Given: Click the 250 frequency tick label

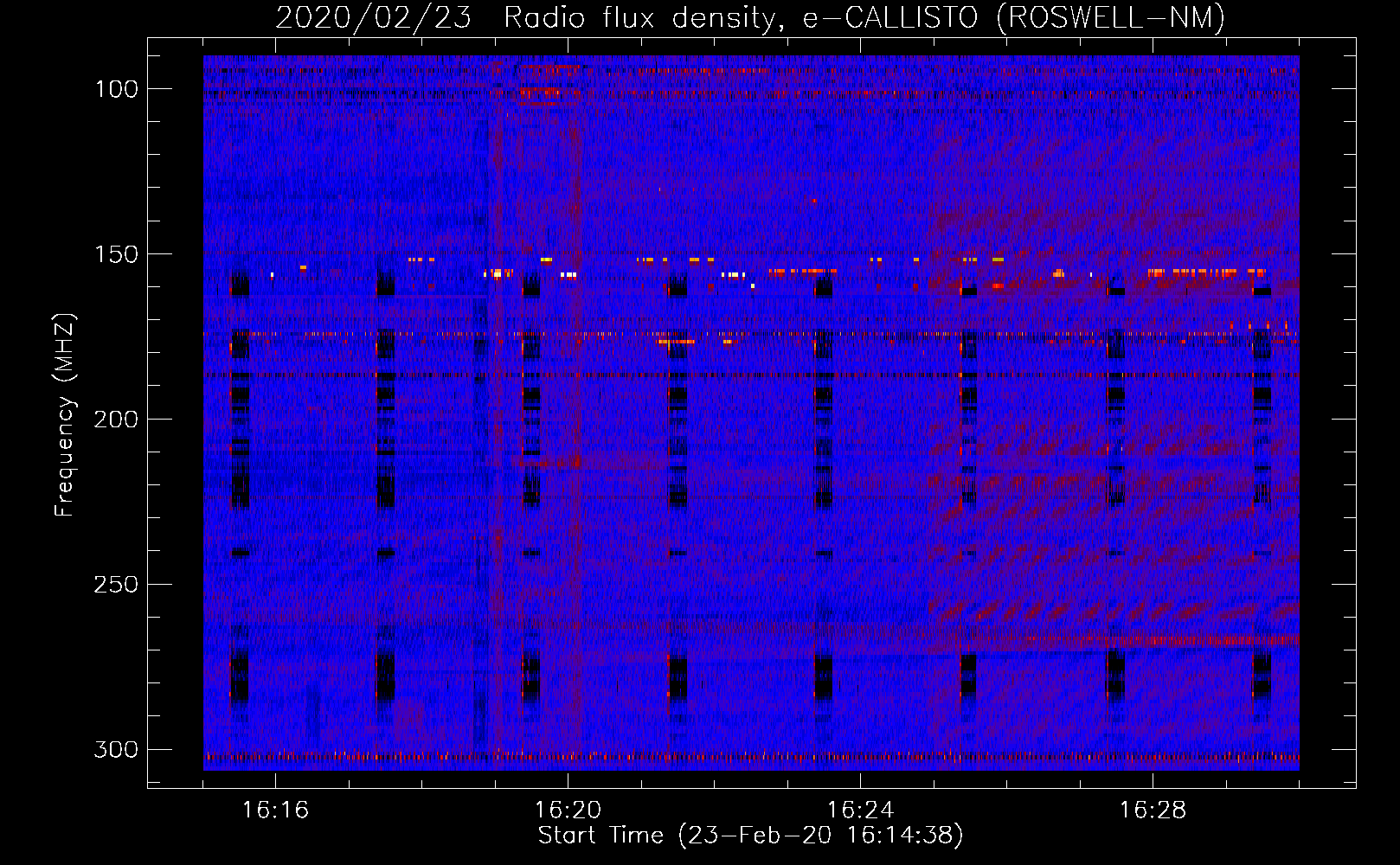Looking at the screenshot, I should [x=117, y=585].
